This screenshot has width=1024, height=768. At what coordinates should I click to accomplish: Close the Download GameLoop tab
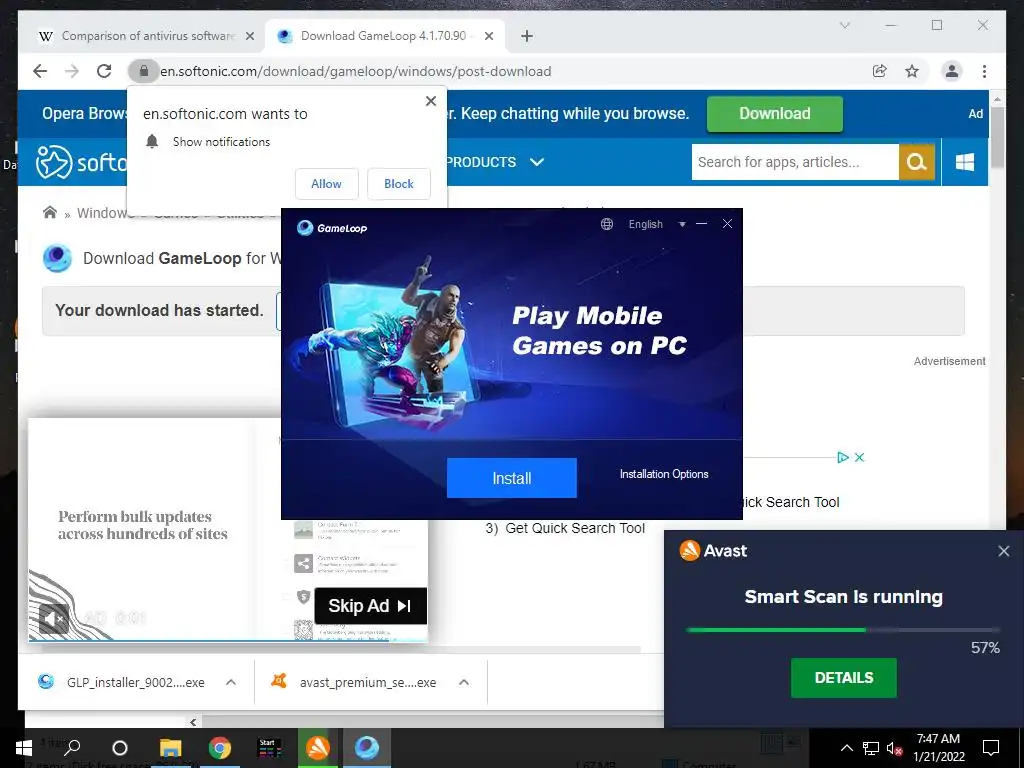(x=488, y=36)
